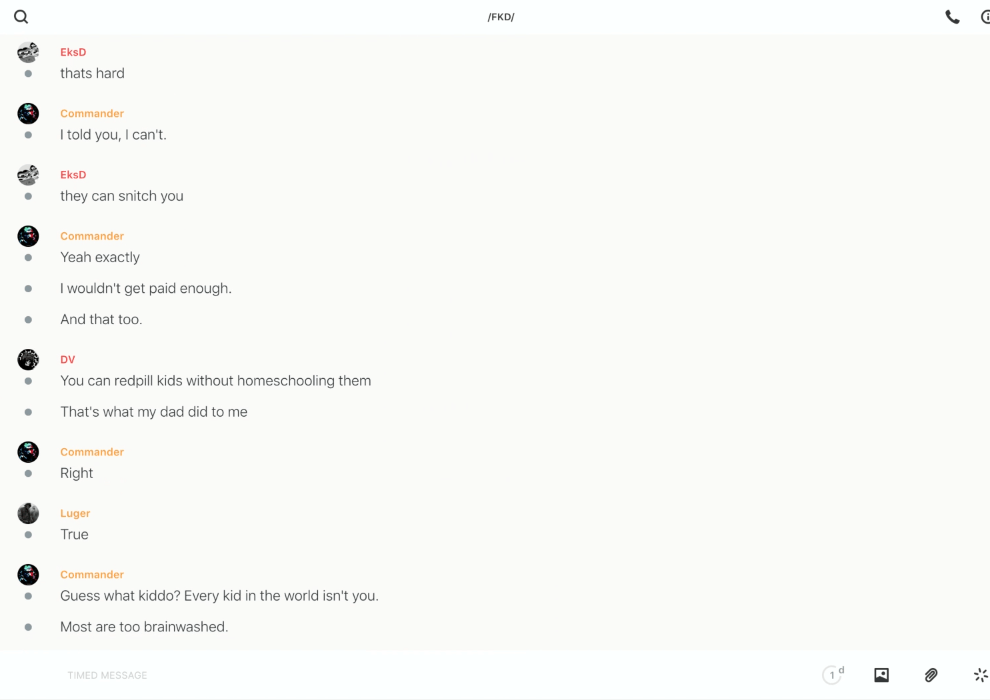
Task: Open DV's profile picture
Action: click(x=28, y=359)
